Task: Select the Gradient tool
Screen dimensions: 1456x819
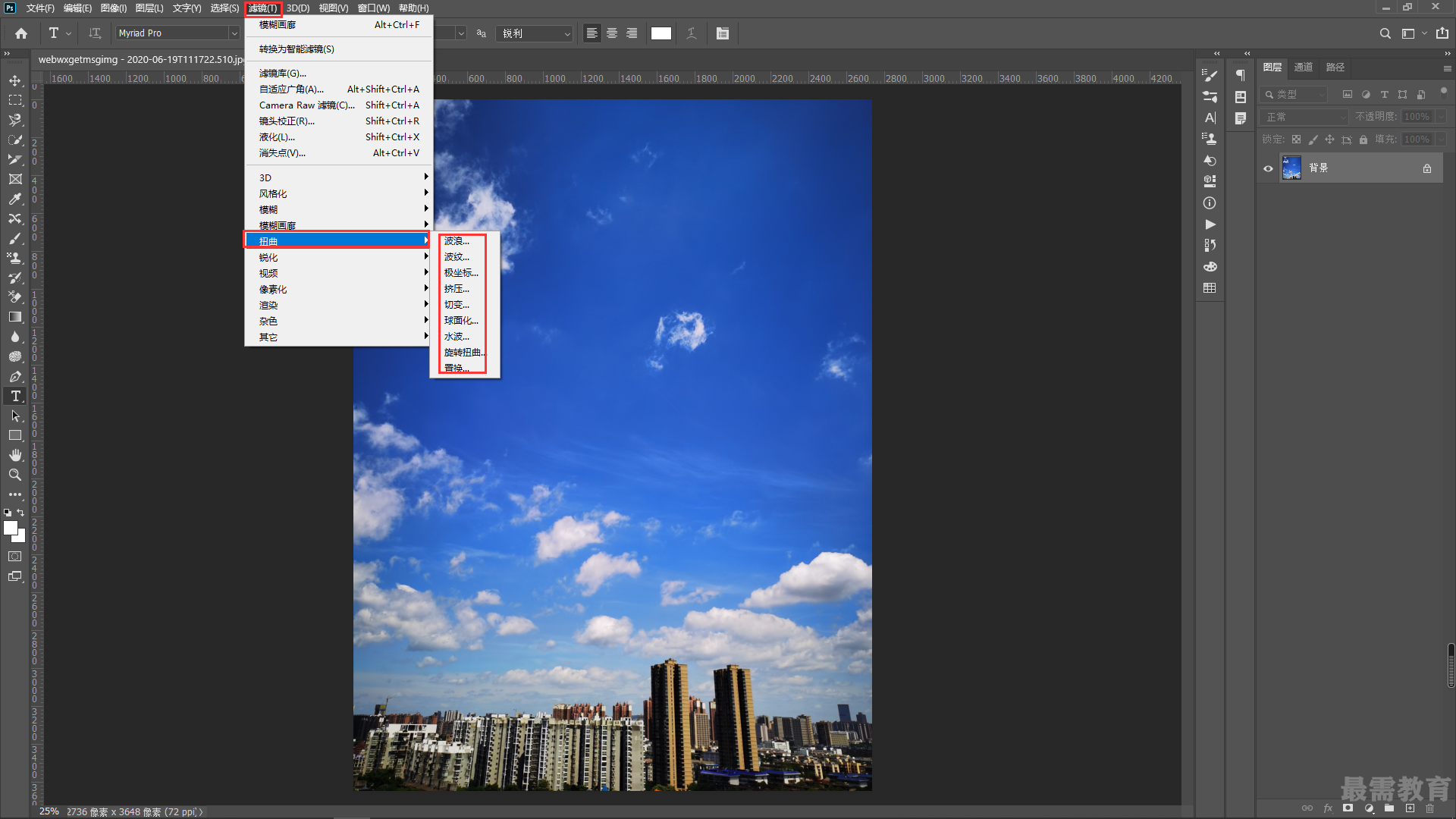Action: pos(15,317)
